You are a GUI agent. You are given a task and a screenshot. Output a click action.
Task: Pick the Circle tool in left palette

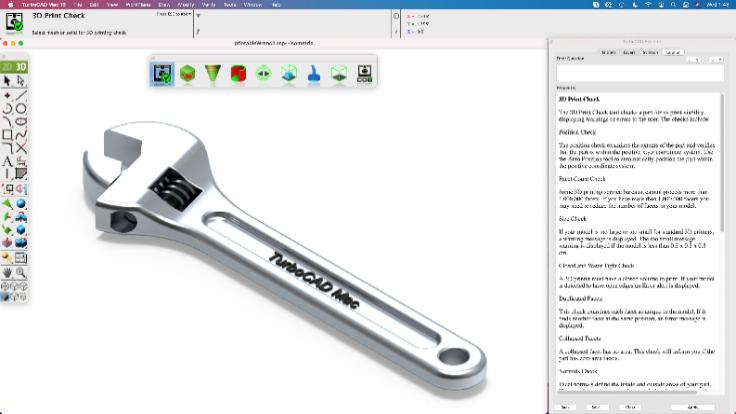(x=21, y=108)
